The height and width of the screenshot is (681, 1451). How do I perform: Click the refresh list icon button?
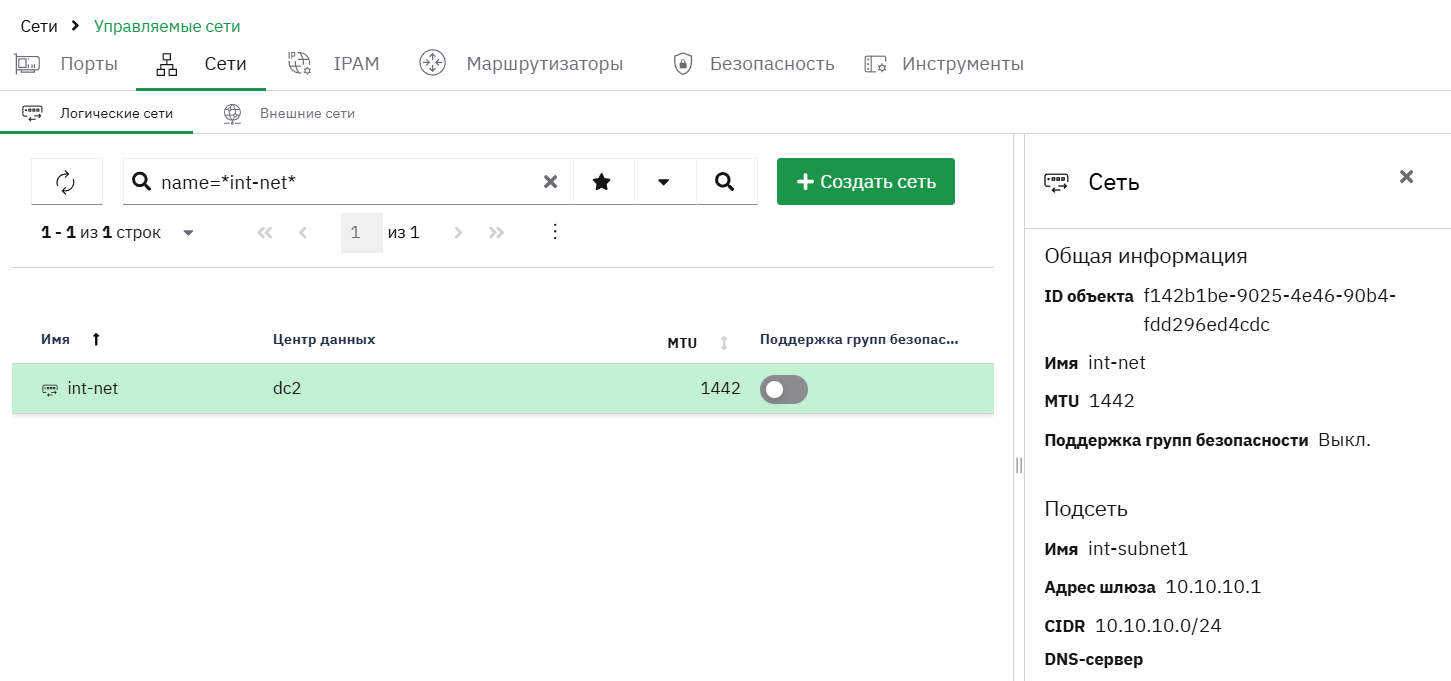(66, 182)
